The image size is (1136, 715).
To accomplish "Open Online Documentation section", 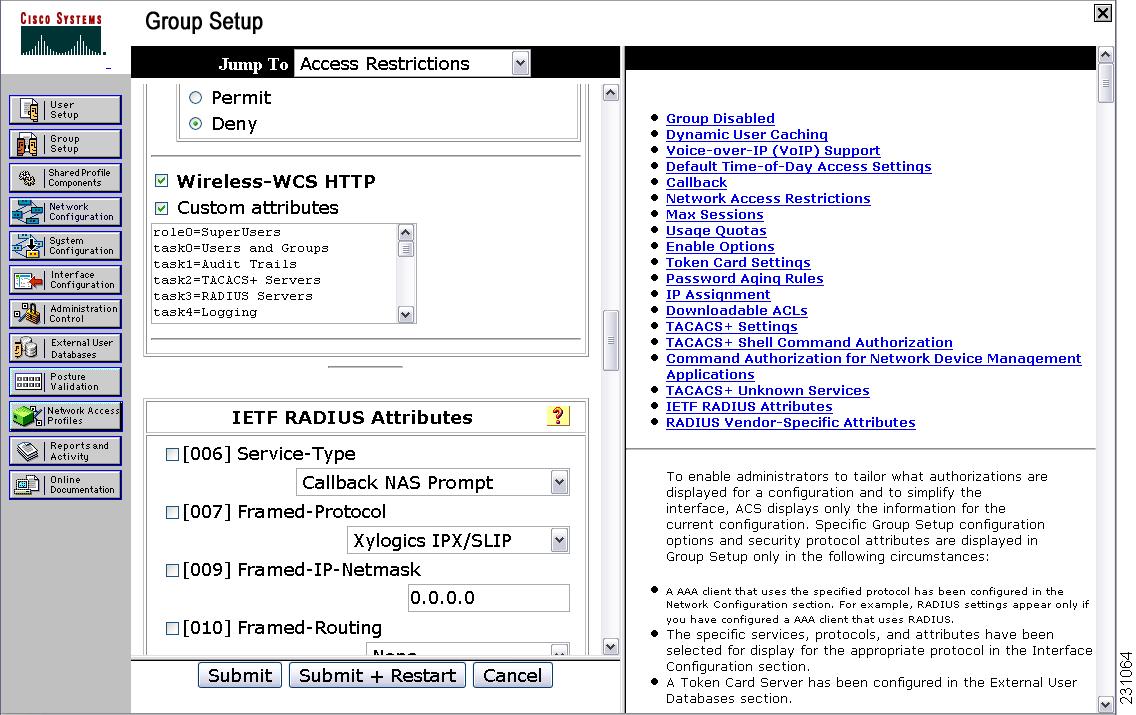I will pyautogui.click(x=65, y=485).
